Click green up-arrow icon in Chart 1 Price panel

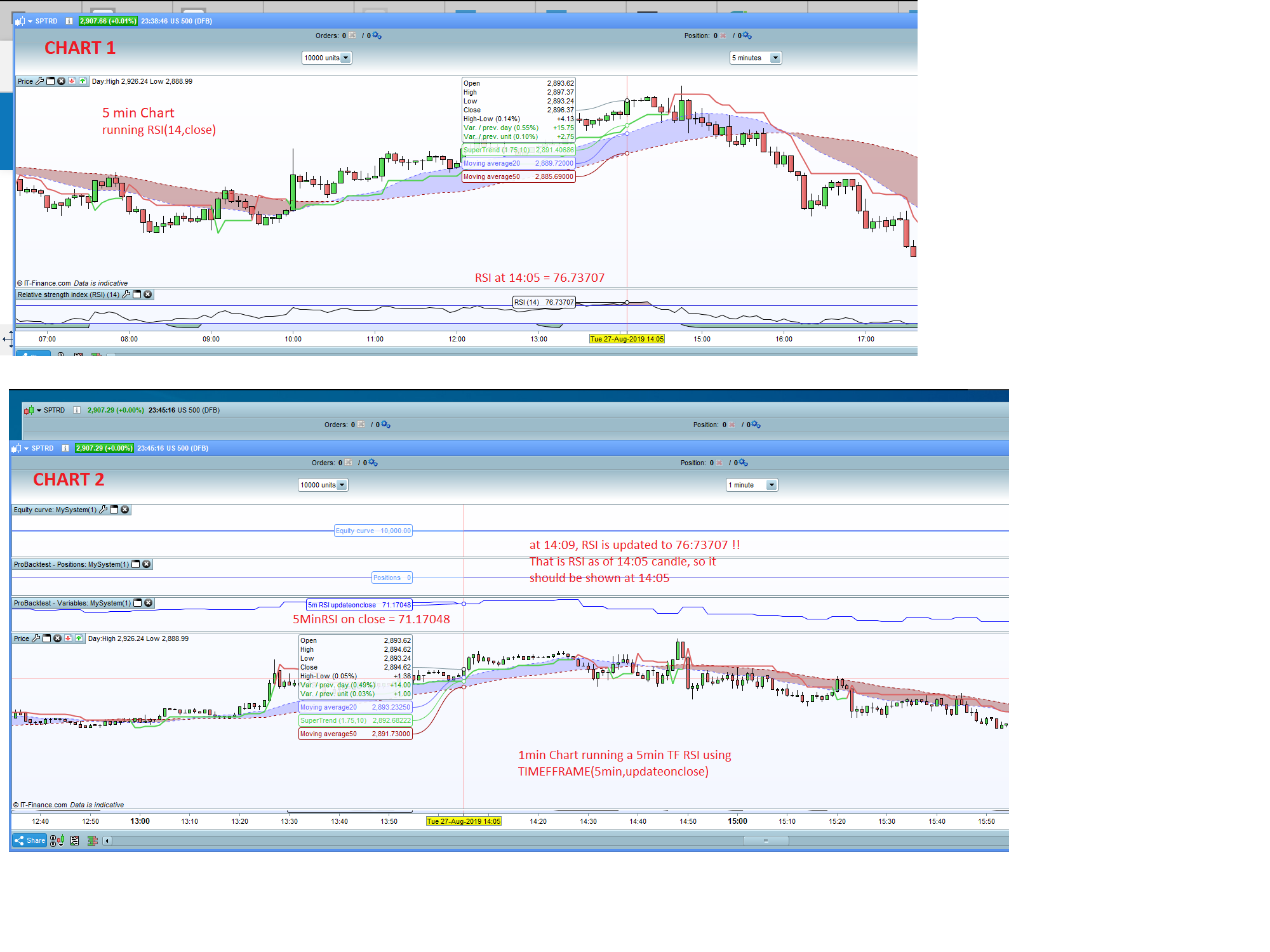[x=83, y=81]
